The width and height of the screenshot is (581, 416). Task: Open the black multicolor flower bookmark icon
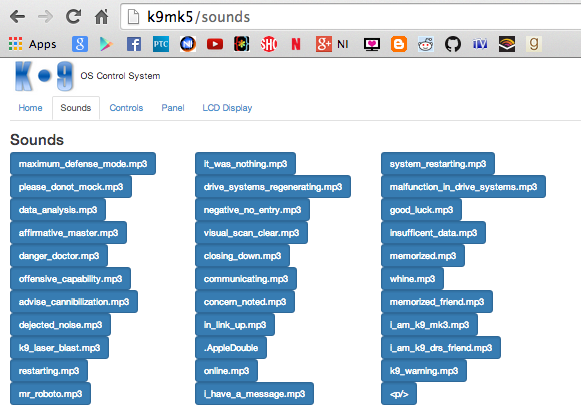tap(242, 44)
